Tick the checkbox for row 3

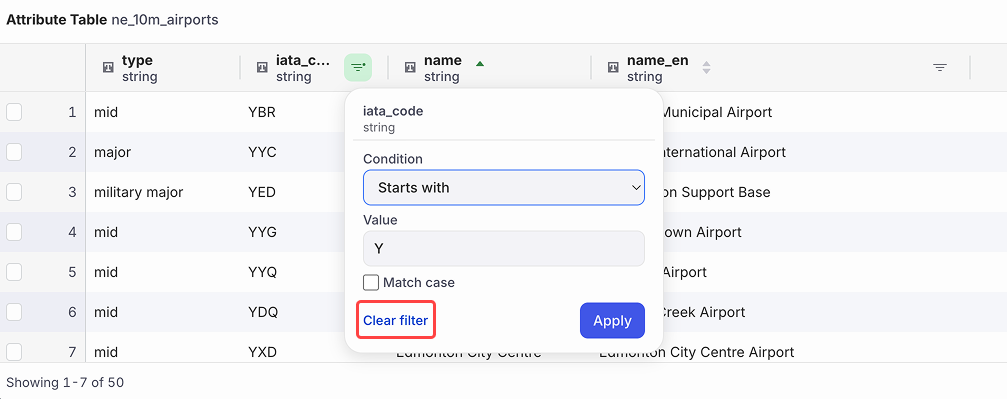[13, 192]
